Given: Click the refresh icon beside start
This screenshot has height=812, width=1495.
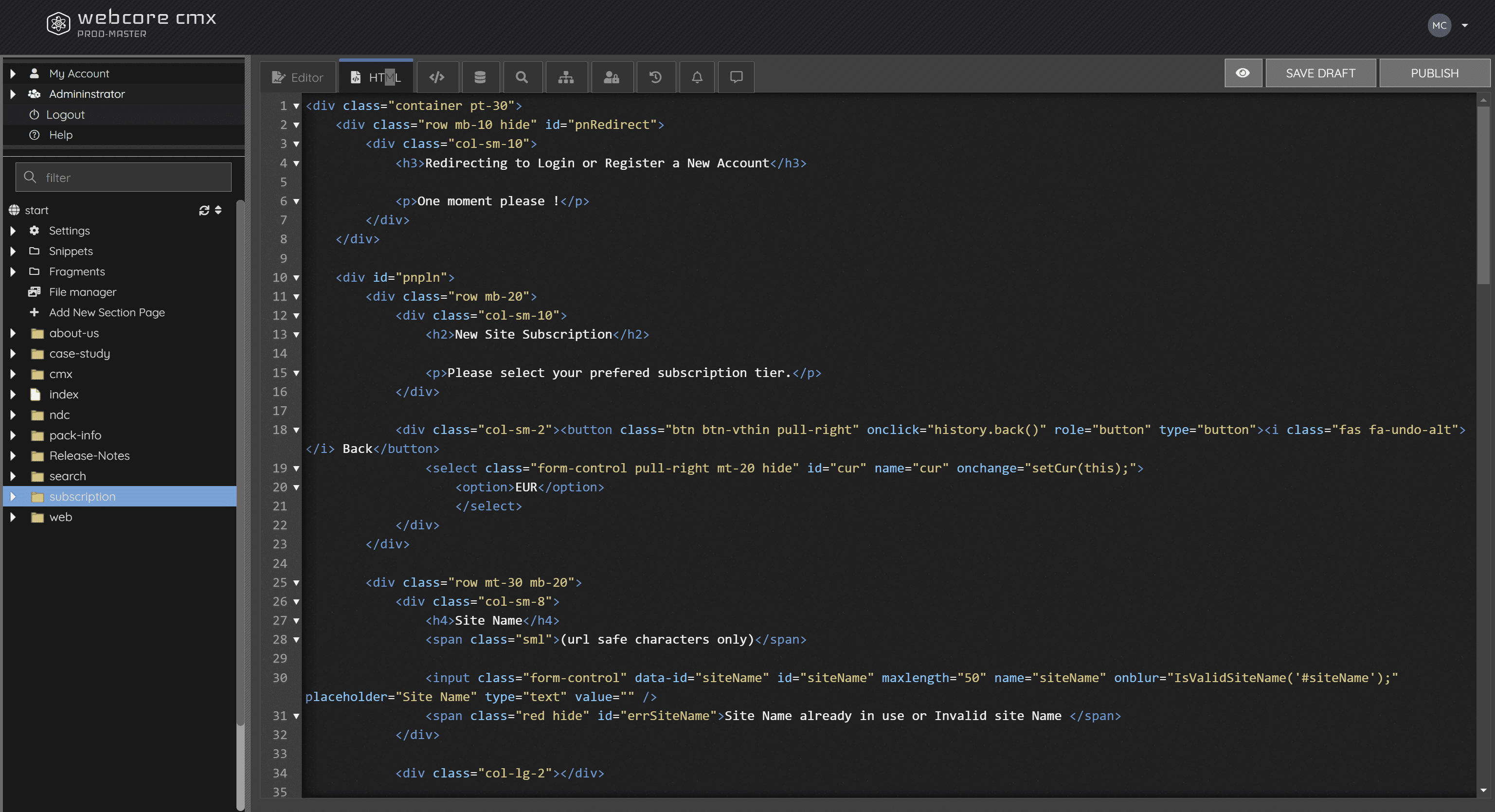Looking at the screenshot, I should point(204,210).
